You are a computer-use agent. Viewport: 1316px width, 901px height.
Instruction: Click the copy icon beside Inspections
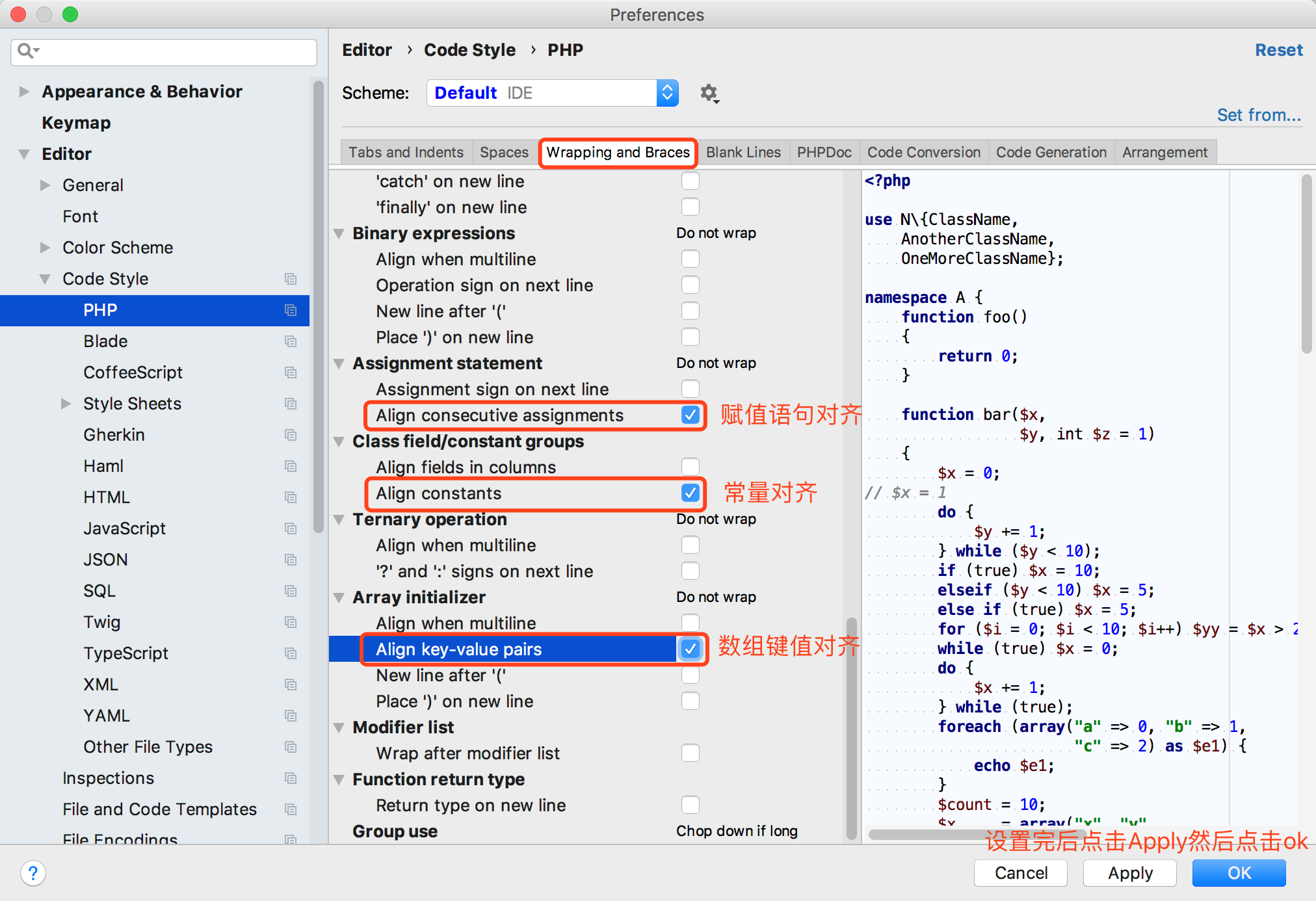point(291,778)
